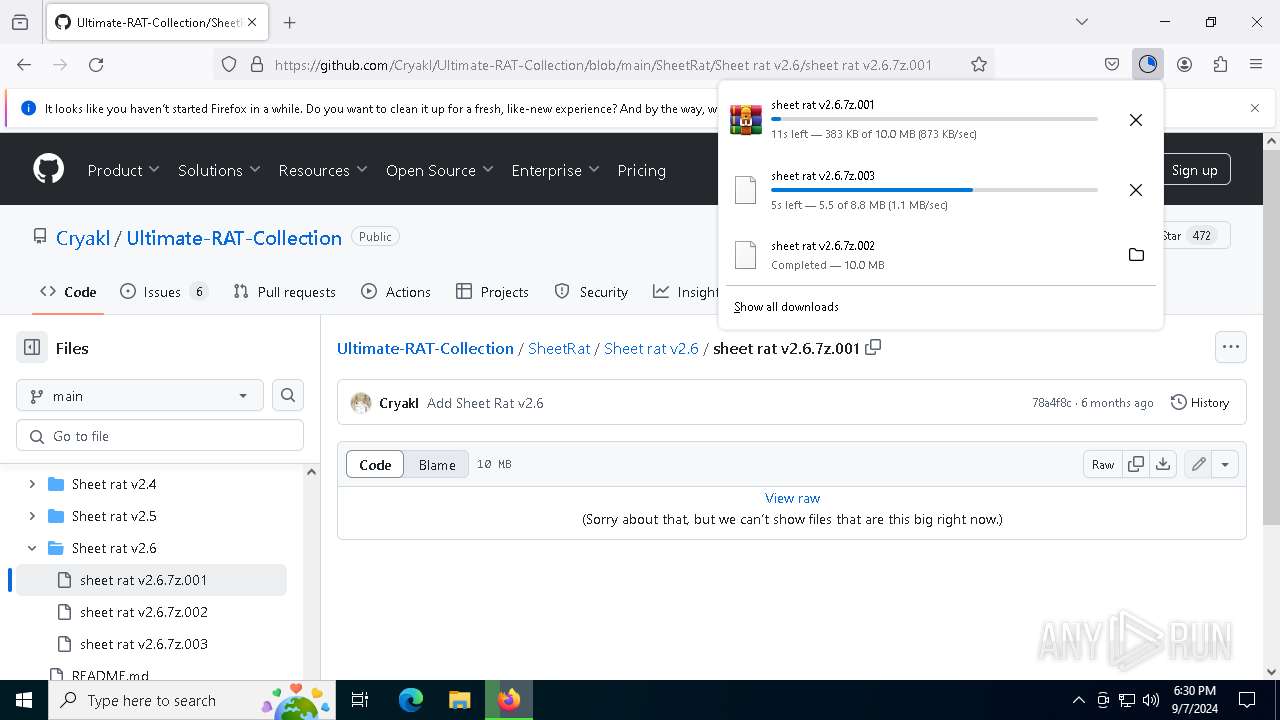Screen dimensions: 1280x720
Task: Open the Firefox application menu
Action: (x=1256, y=64)
